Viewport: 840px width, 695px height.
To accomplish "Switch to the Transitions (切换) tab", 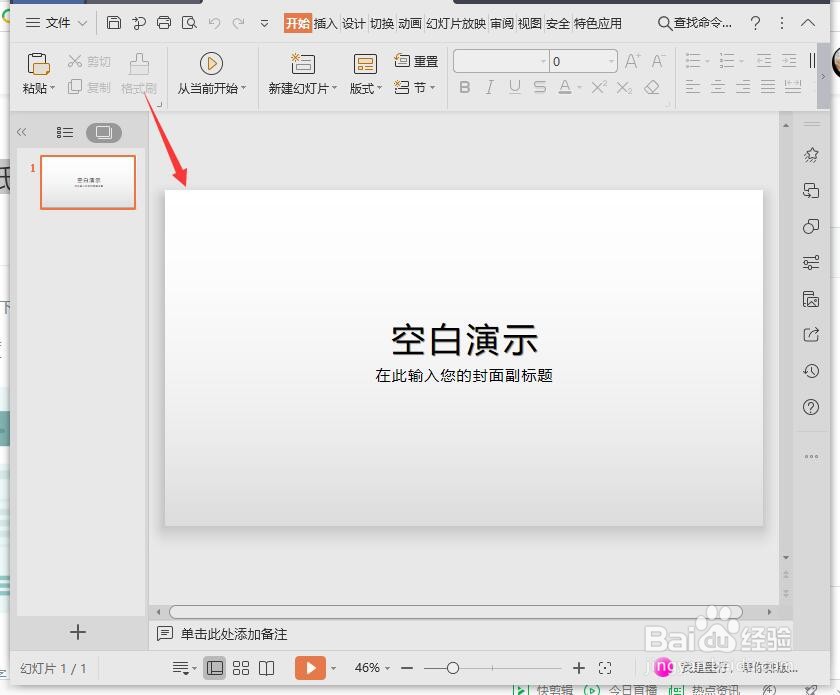I will 382,23.
